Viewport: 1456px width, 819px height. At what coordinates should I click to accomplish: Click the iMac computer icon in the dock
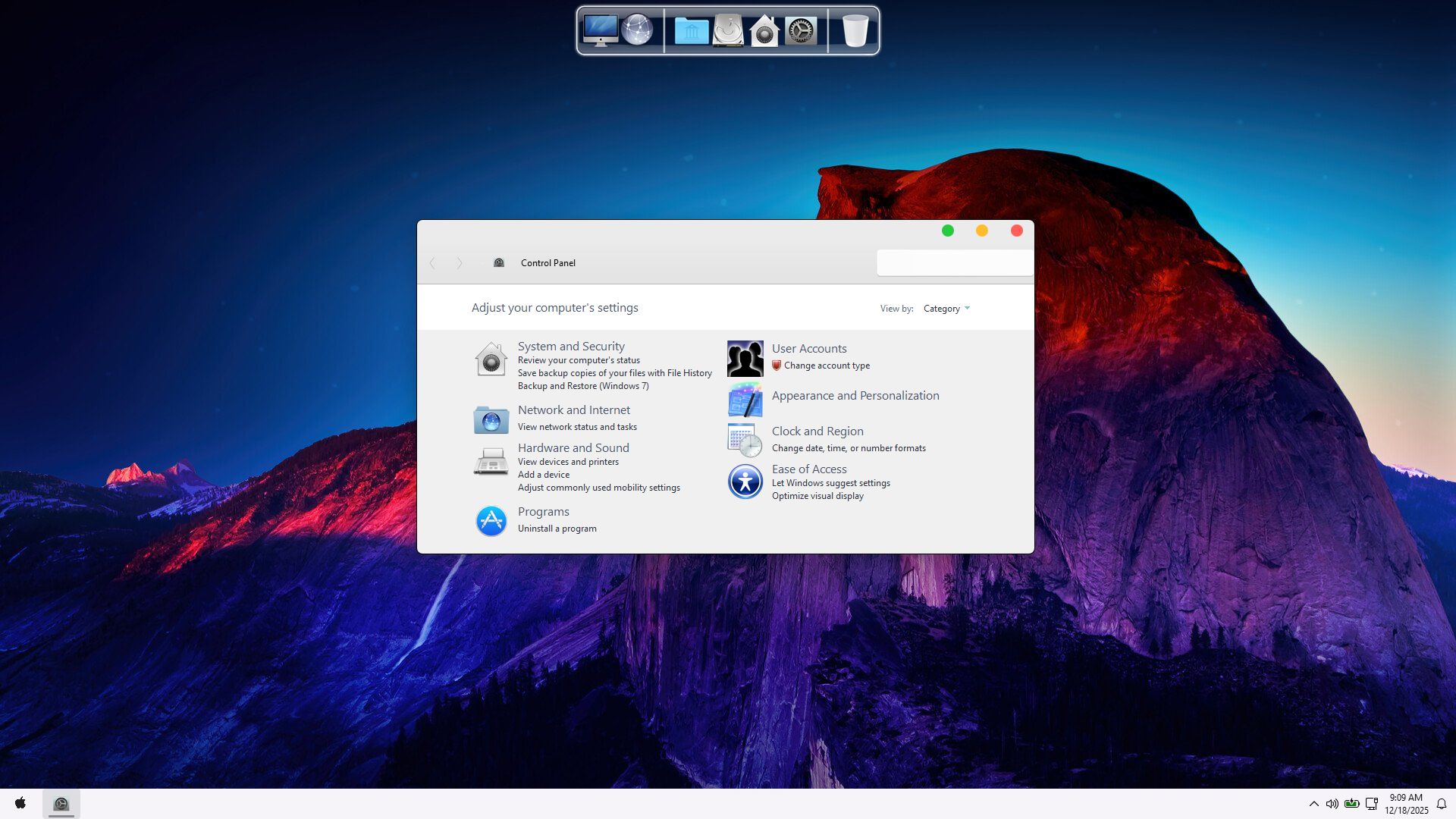click(x=600, y=31)
